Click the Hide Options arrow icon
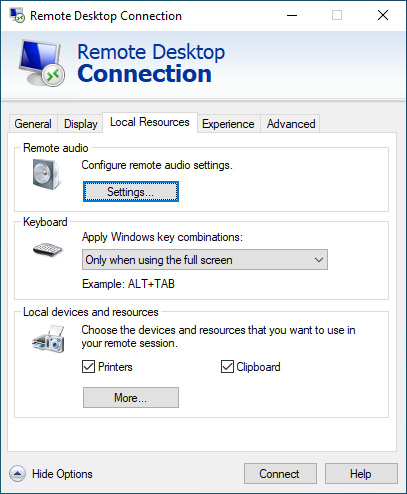 pos(17,473)
